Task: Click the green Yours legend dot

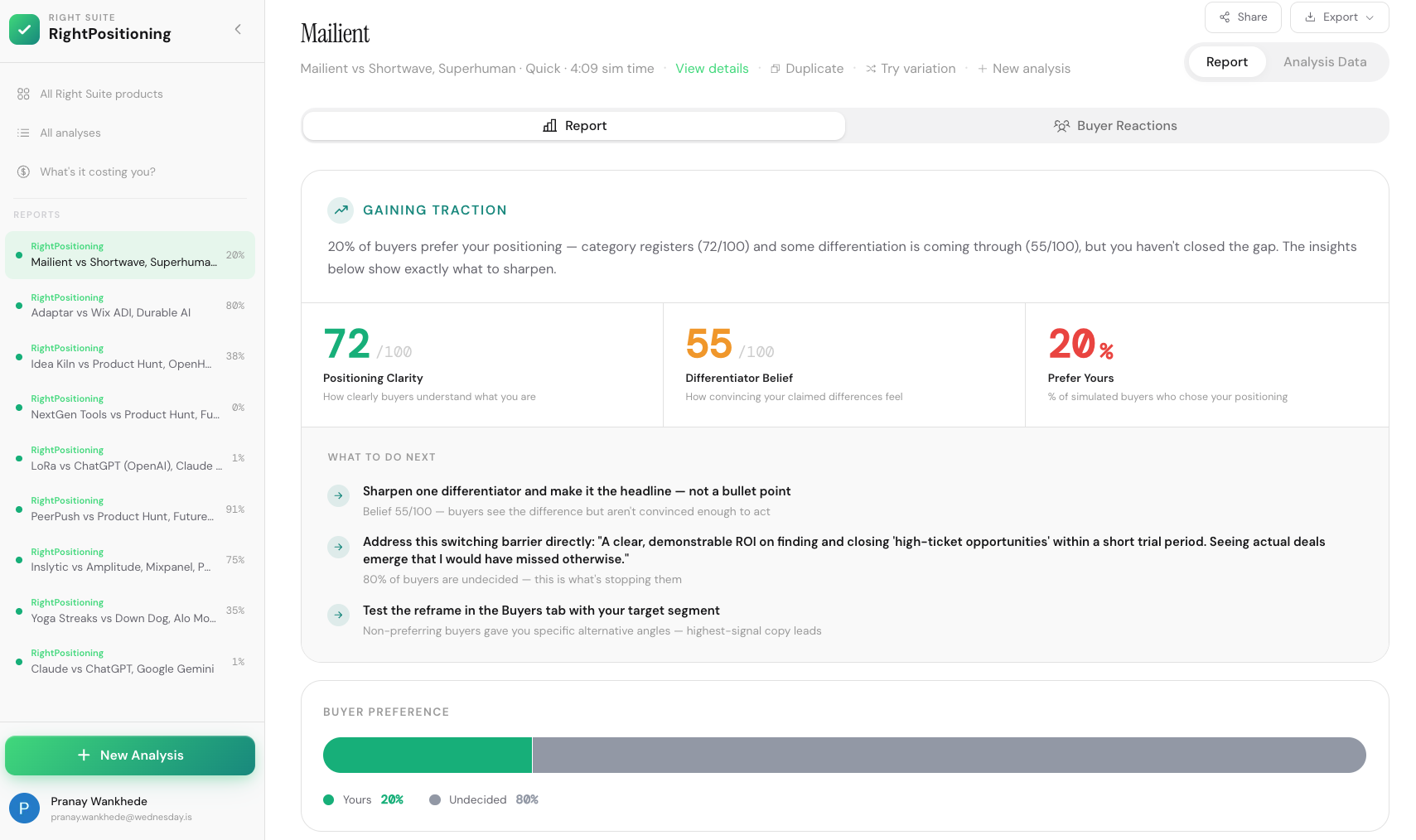Action: point(329,800)
